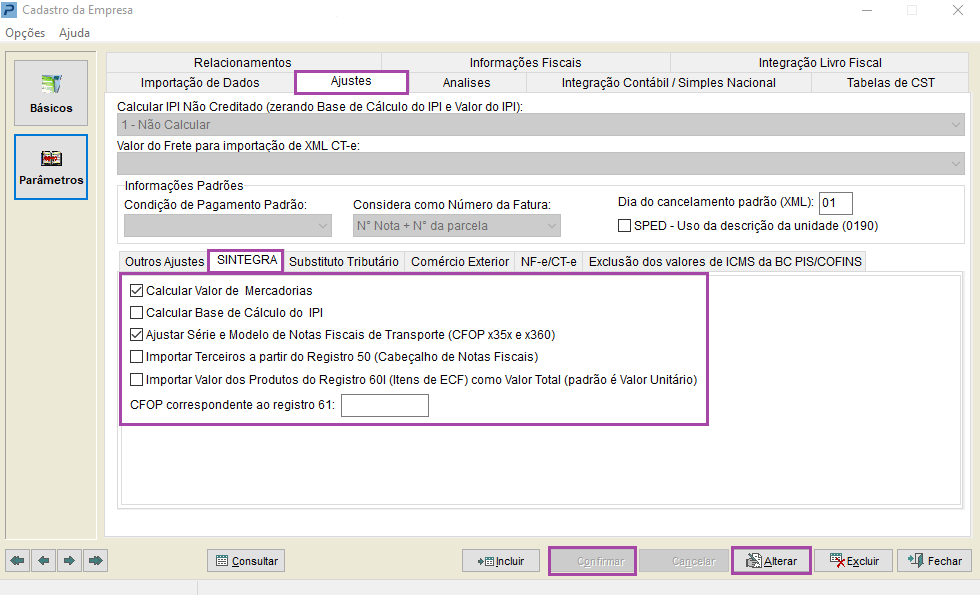Select Outros Ajustes sub-tab

pyautogui.click(x=164, y=261)
